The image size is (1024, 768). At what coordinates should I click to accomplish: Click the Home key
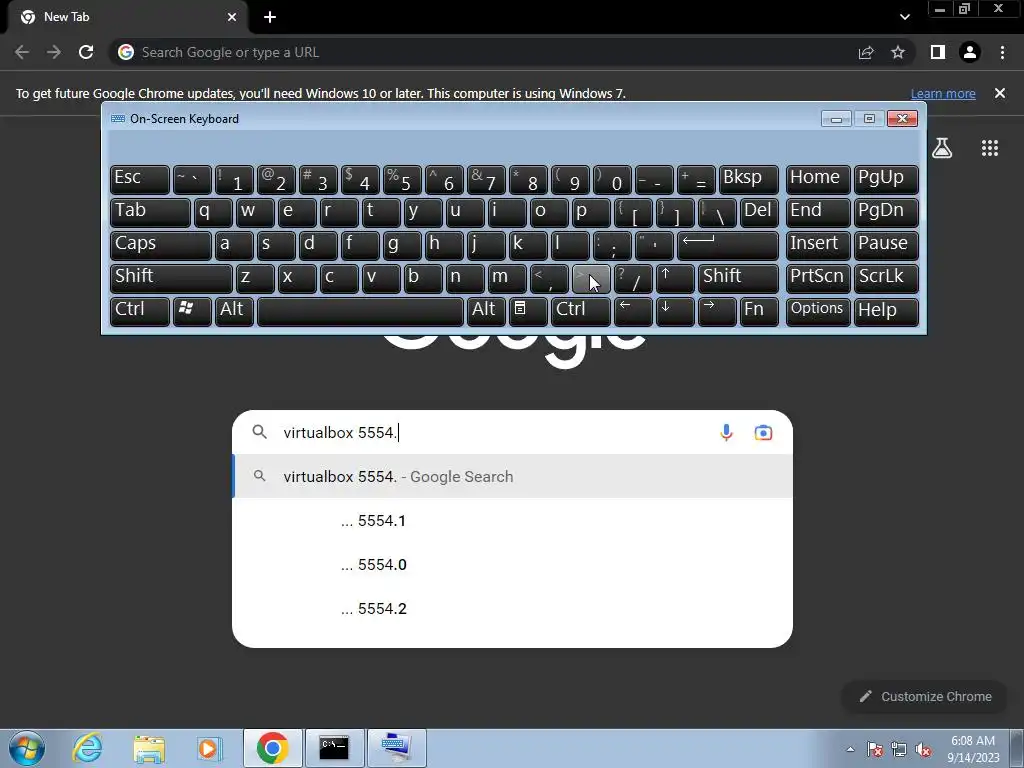point(818,180)
